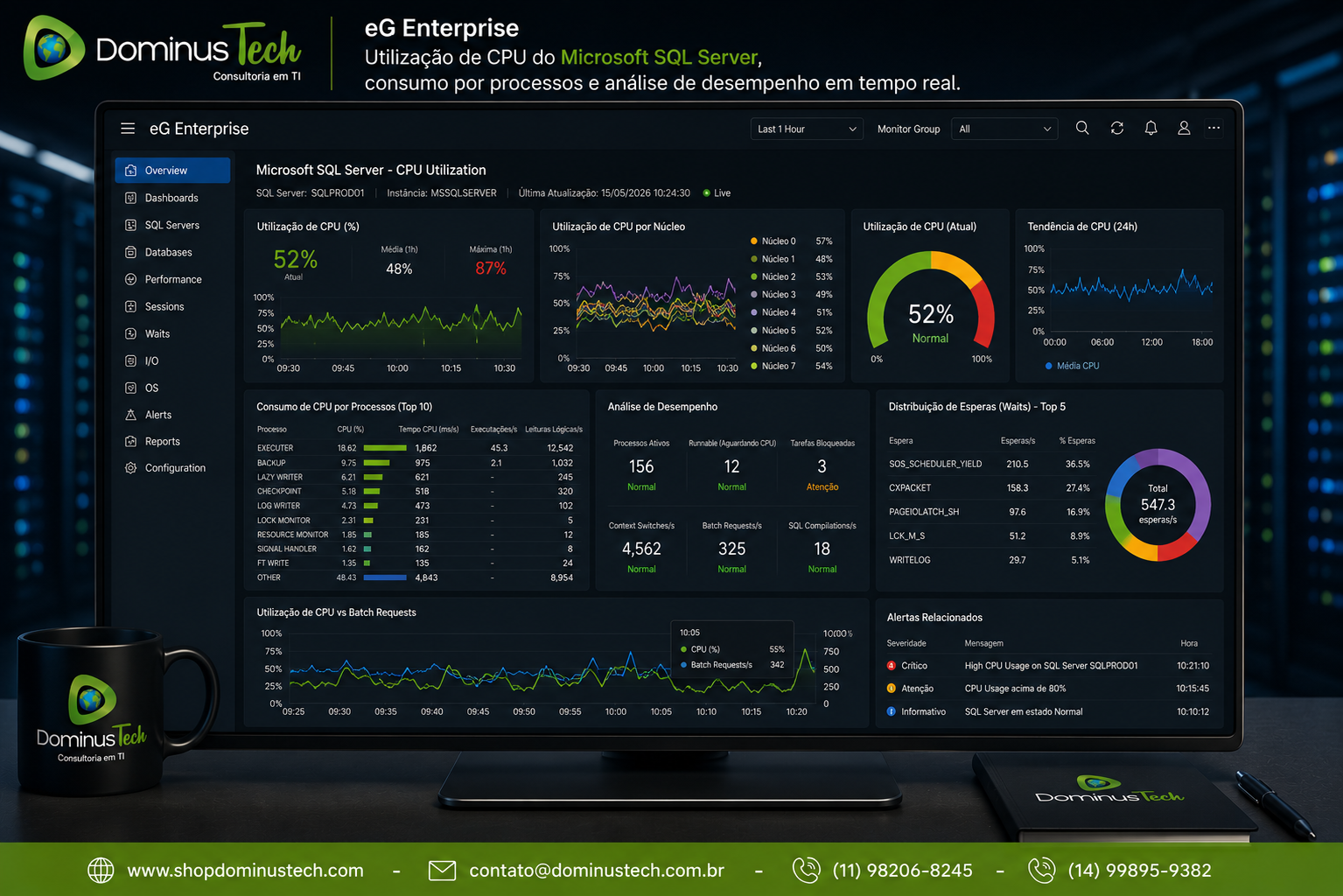1343x896 pixels.
Task: Open Sessions menu item
Action: 164,306
